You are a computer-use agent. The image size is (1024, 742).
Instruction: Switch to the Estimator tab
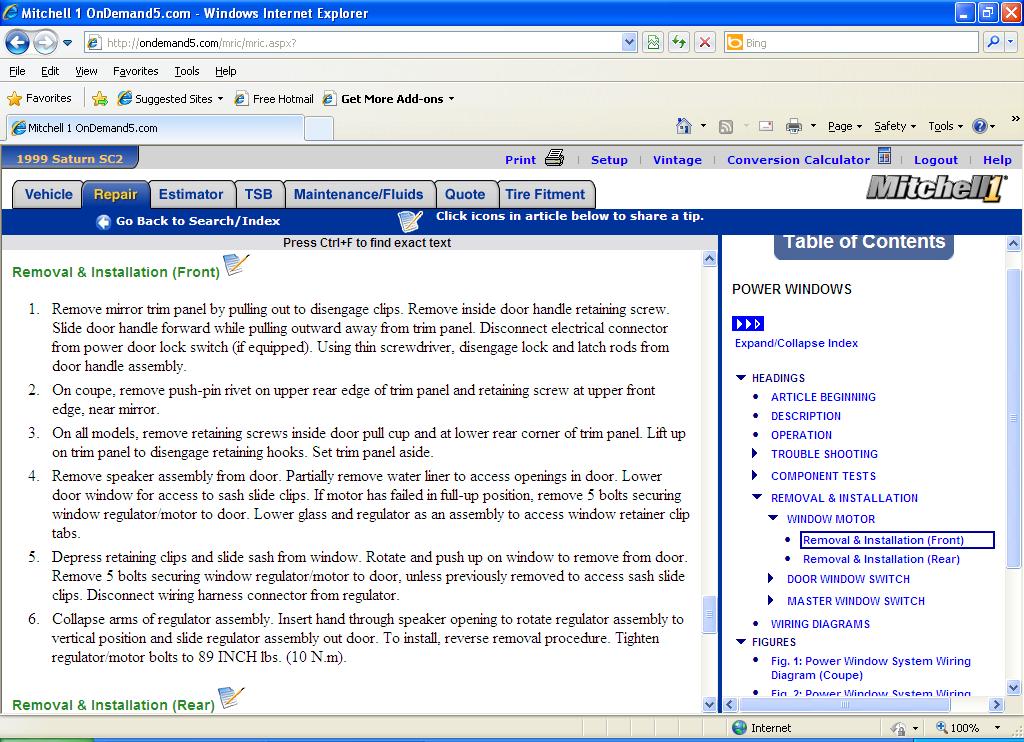191,195
